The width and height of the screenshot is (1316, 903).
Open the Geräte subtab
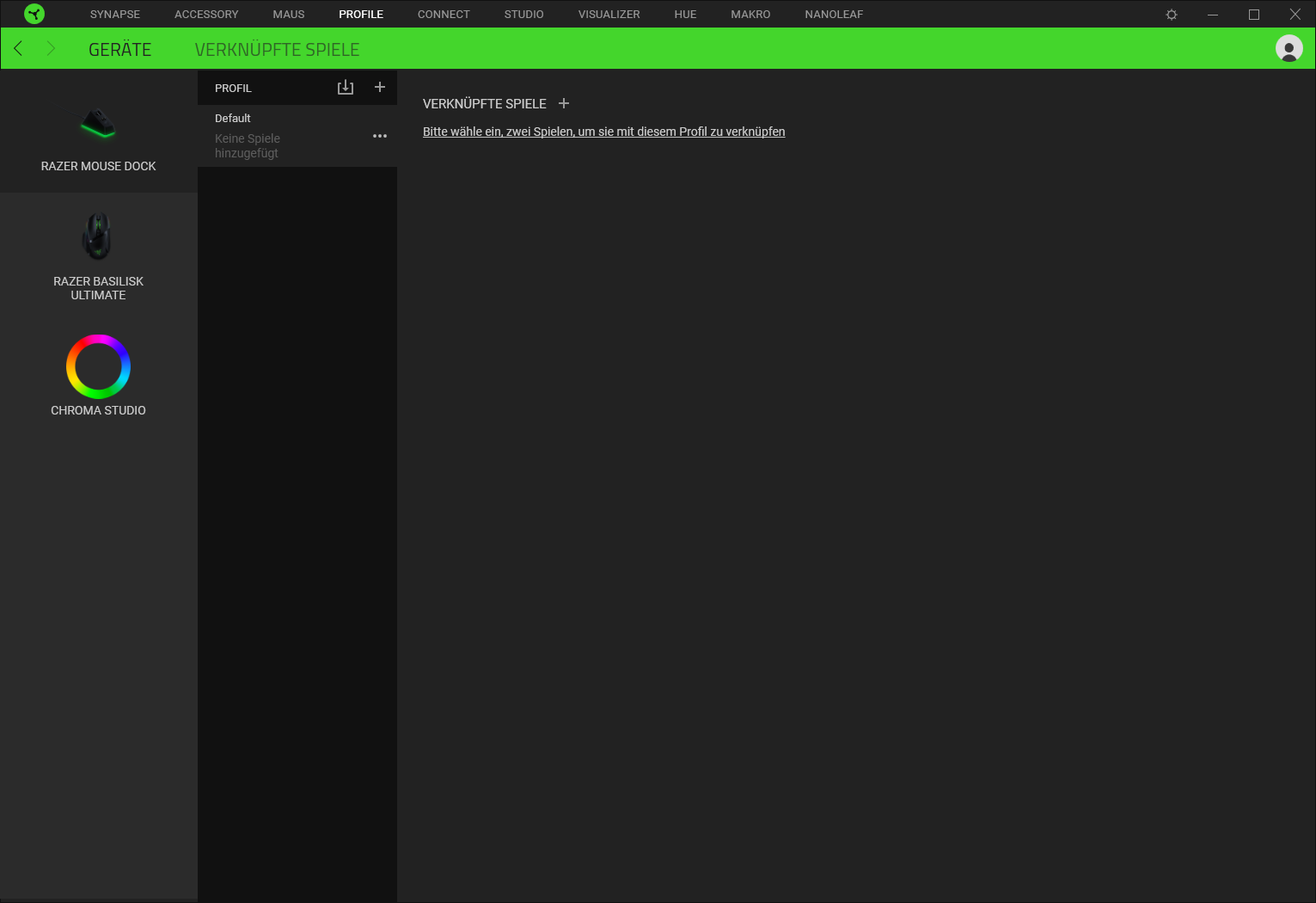pos(120,50)
